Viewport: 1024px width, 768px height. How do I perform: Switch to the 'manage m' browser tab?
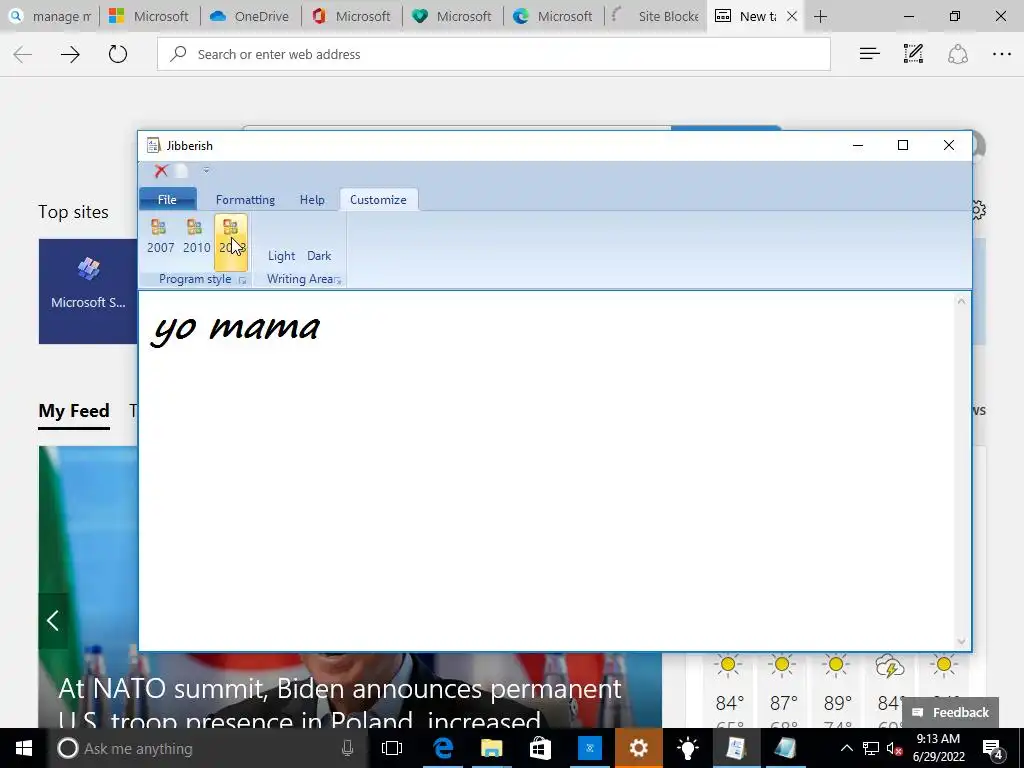[x=50, y=16]
